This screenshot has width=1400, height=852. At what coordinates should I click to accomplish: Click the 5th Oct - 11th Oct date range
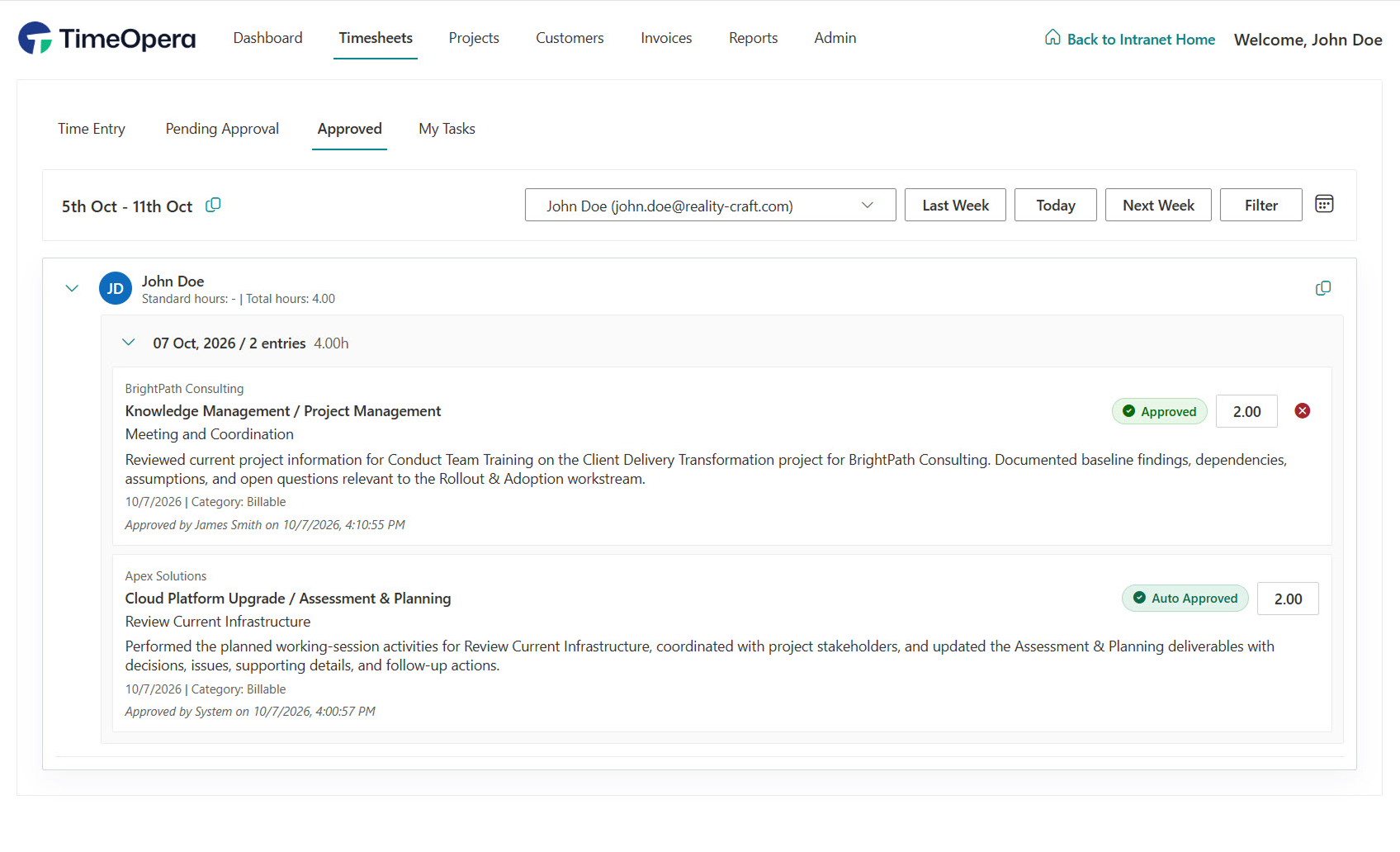click(127, 206)
